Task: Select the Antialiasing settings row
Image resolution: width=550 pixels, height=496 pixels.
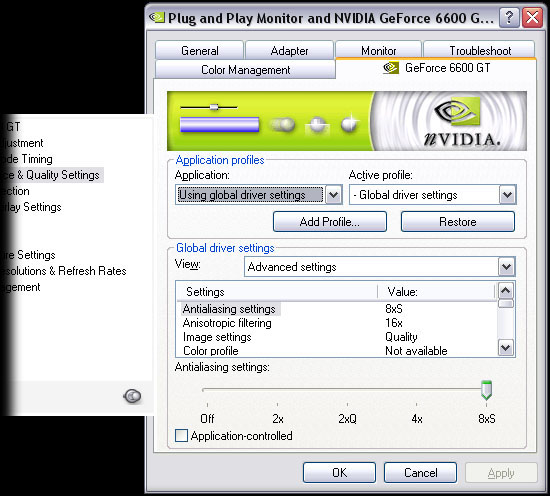Action: (337, 309)
